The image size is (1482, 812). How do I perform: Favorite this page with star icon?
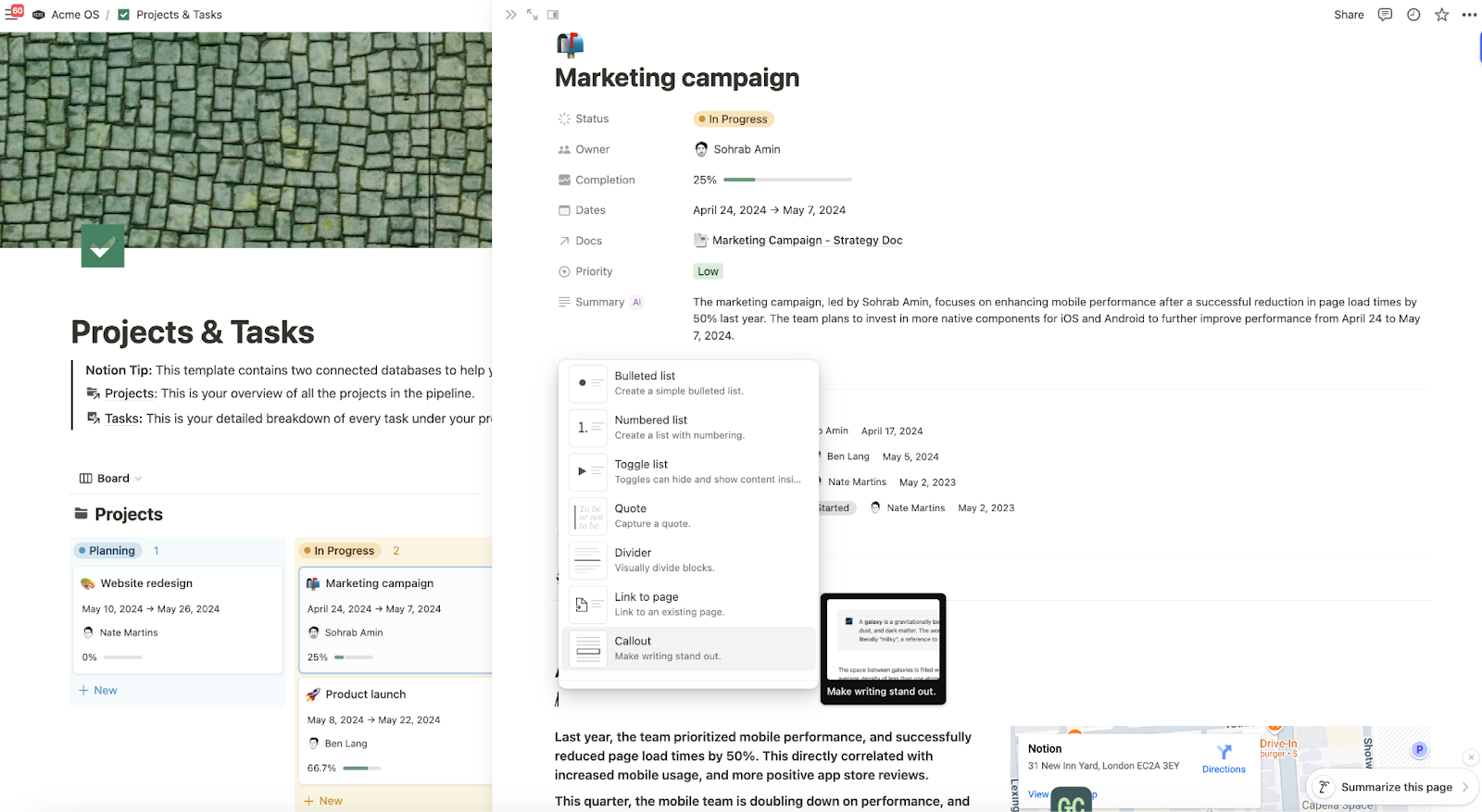click(x=1441, y=15)
